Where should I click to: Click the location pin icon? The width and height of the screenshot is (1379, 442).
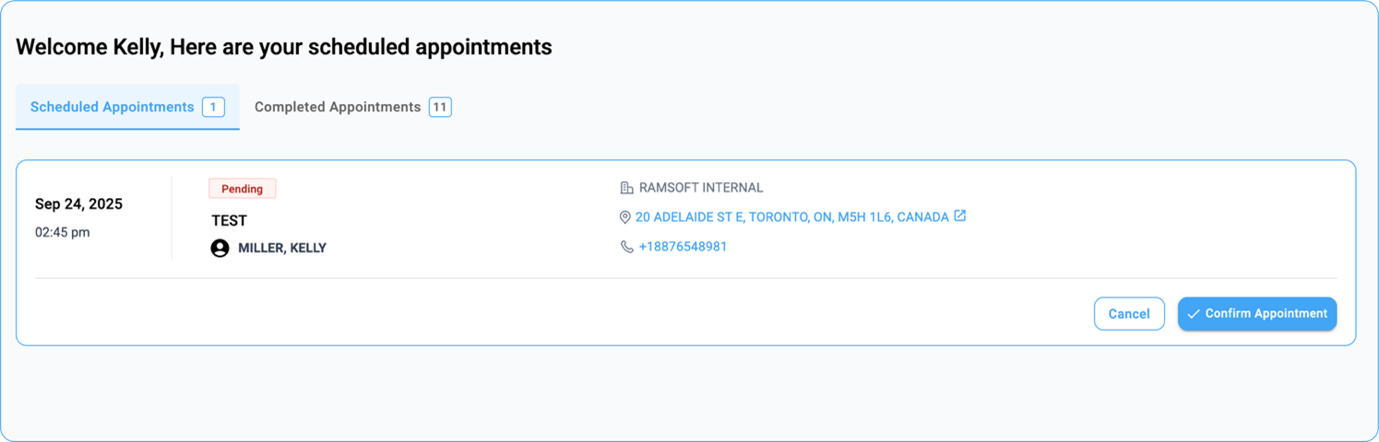(626, 217)
